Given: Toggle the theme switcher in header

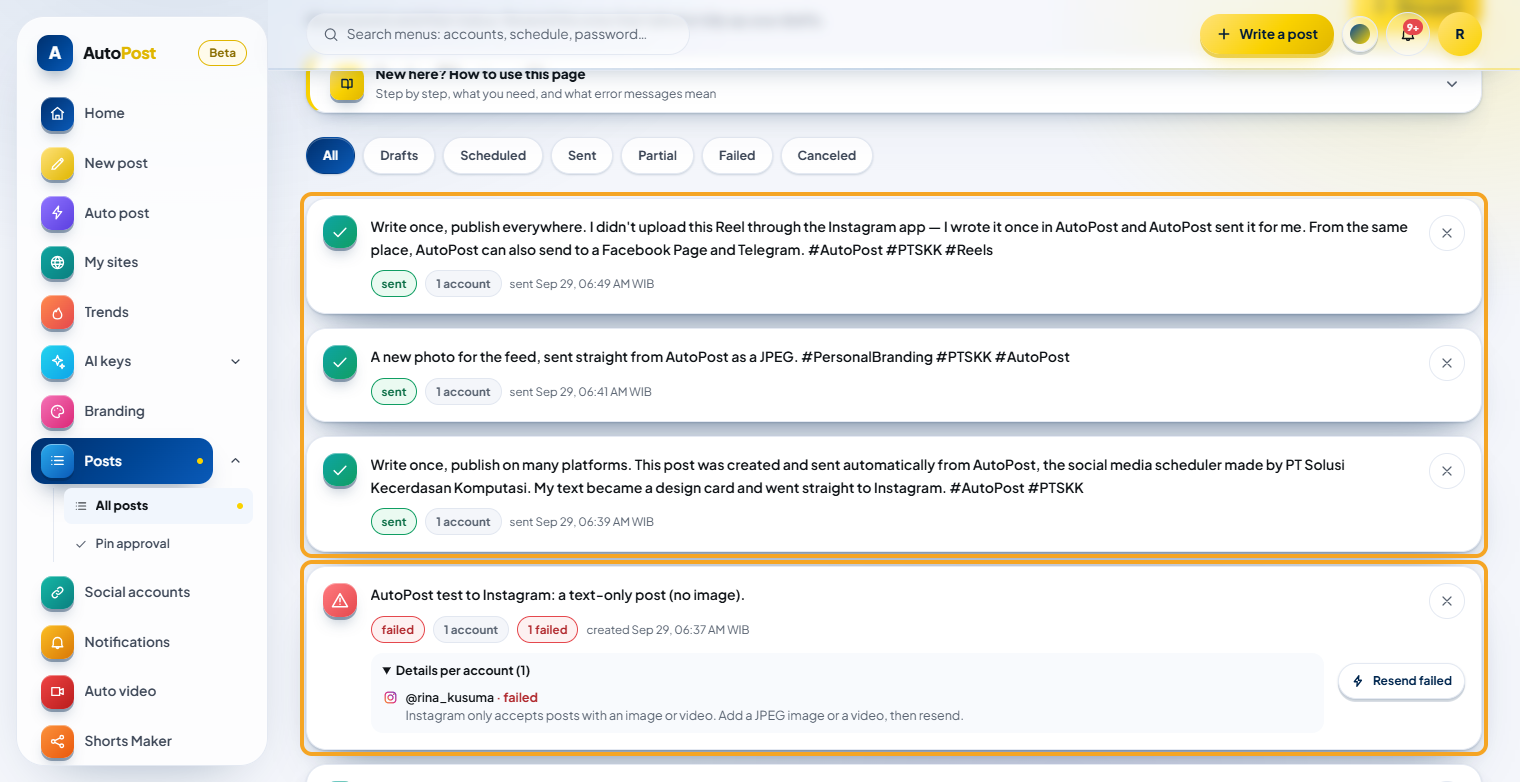Looking at the screenshot, I should point(1360,34).
